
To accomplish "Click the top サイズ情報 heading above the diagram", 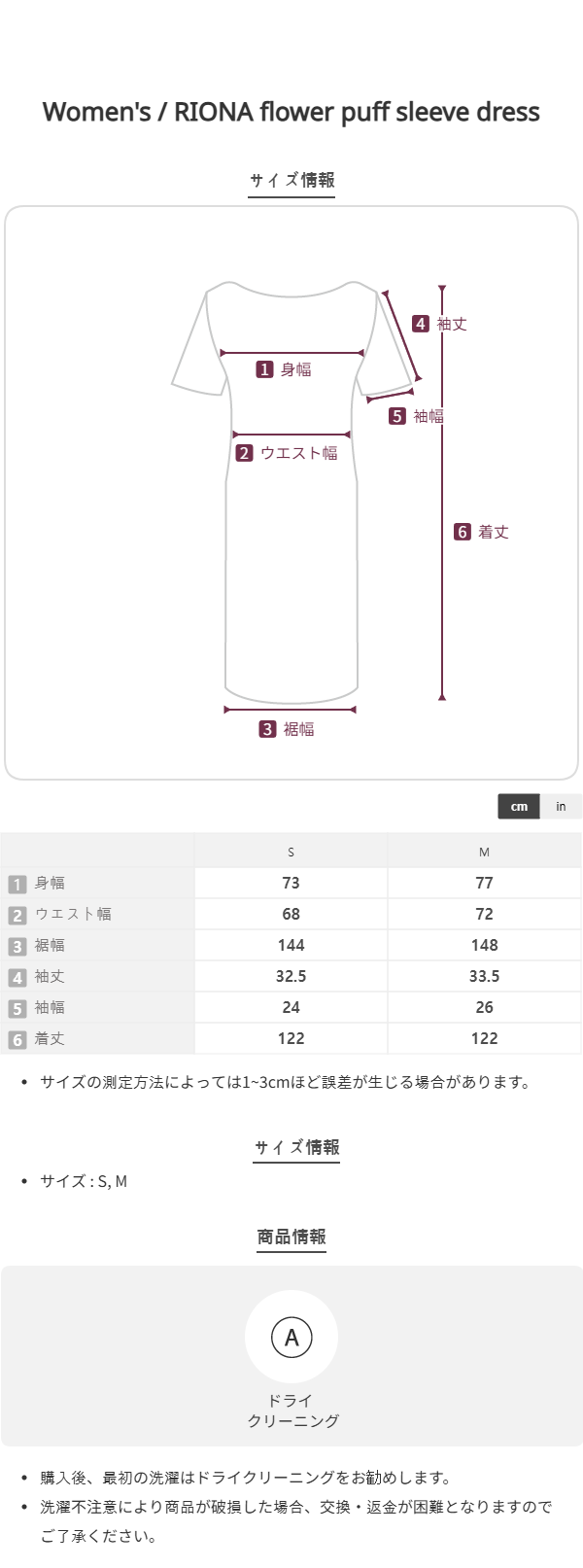I will 291,180.
